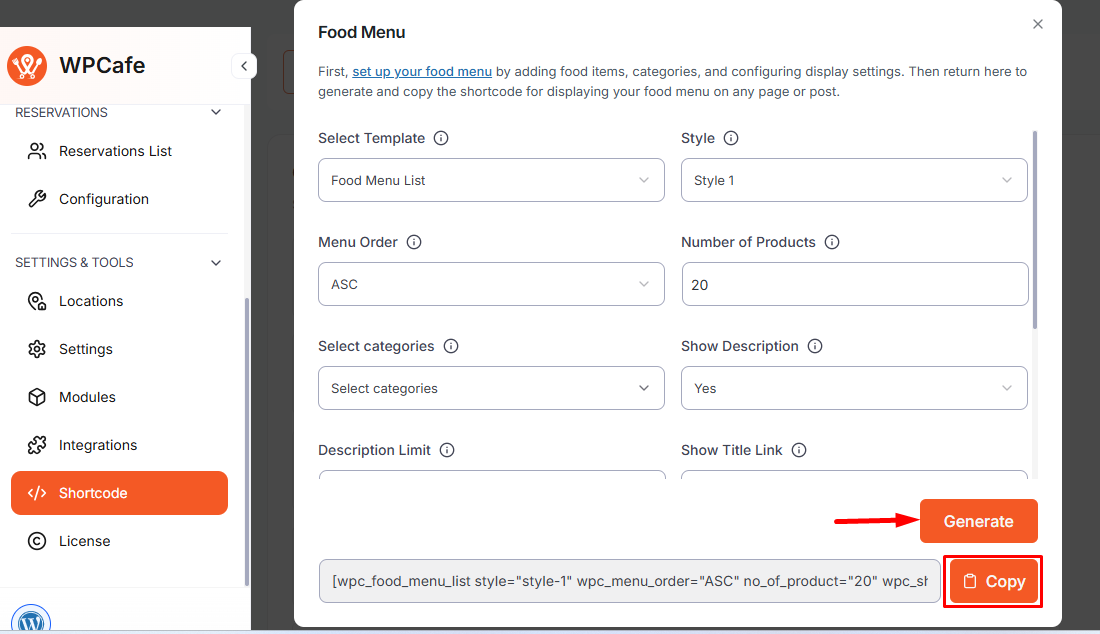Viewport: 1100px width, 634px height.
Task: Follow the 'set up your food menu' link
Action: pyautogui.click(x=422, y=72)
